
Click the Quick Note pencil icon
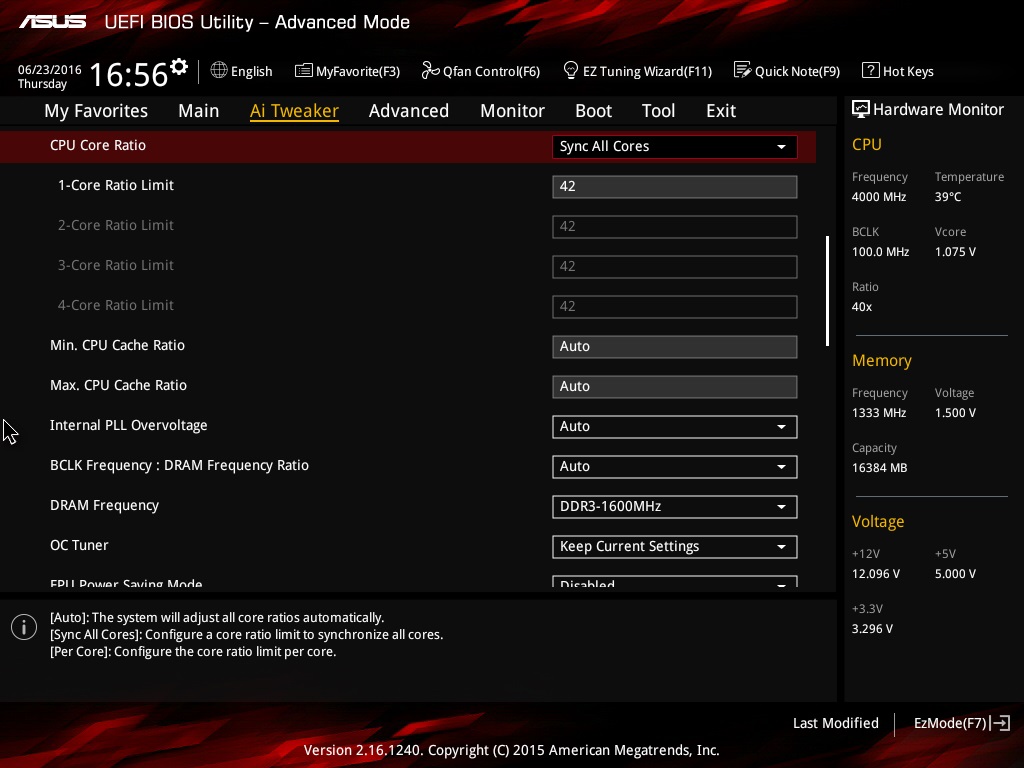(x=743, y=70)
